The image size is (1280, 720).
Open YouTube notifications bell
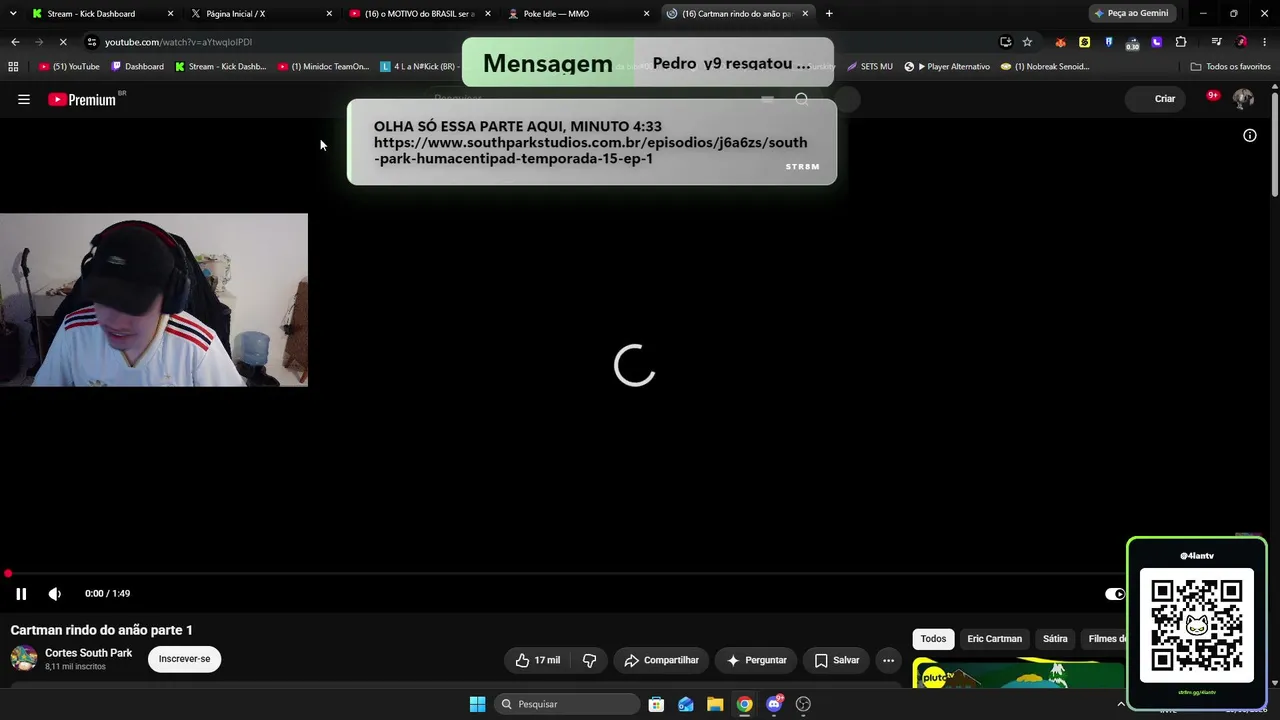1212,98
